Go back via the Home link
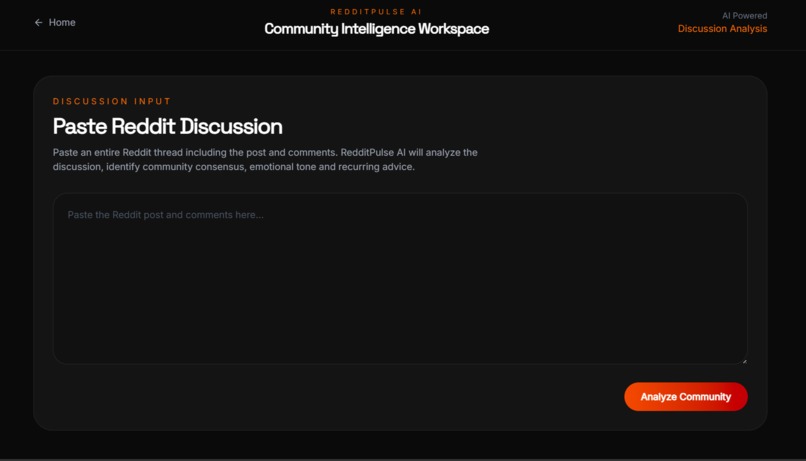 point(55,23)
